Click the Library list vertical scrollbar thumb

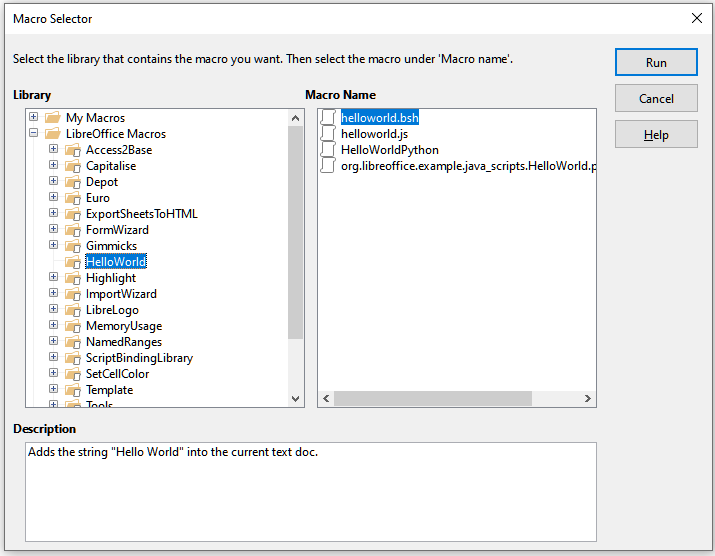pyautogui.click(x=295, y=233)
